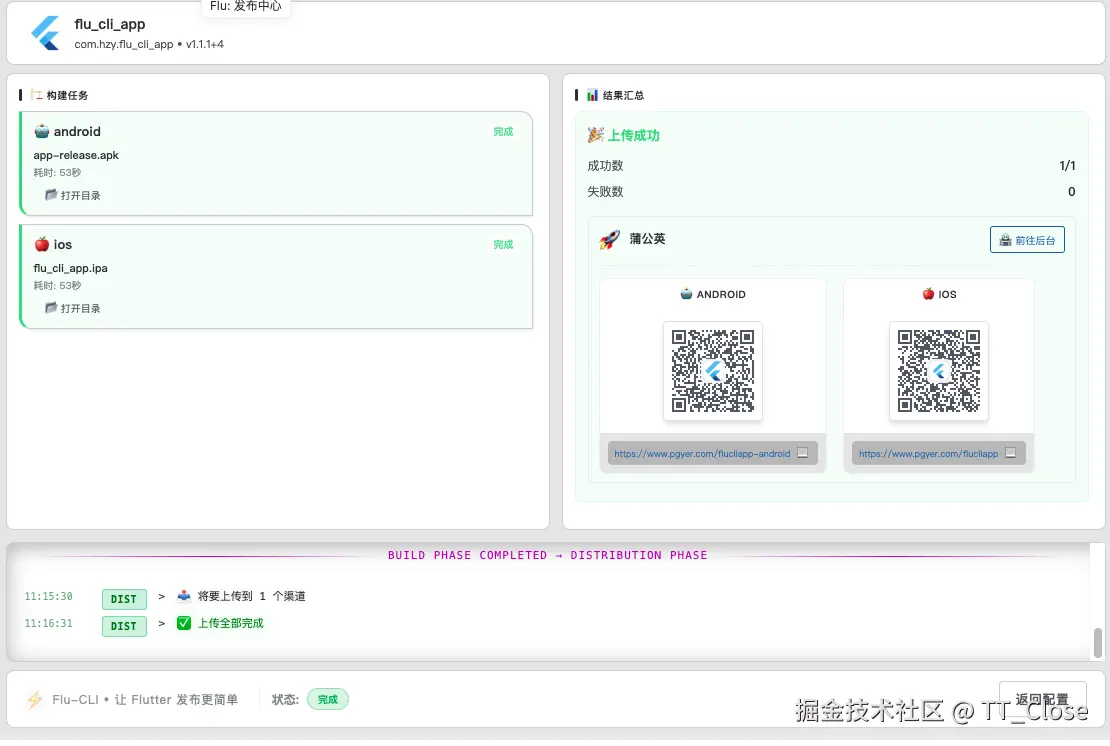
Task: Click the flu_cli_app.ipa file name
Action: [x=70, y=268]
